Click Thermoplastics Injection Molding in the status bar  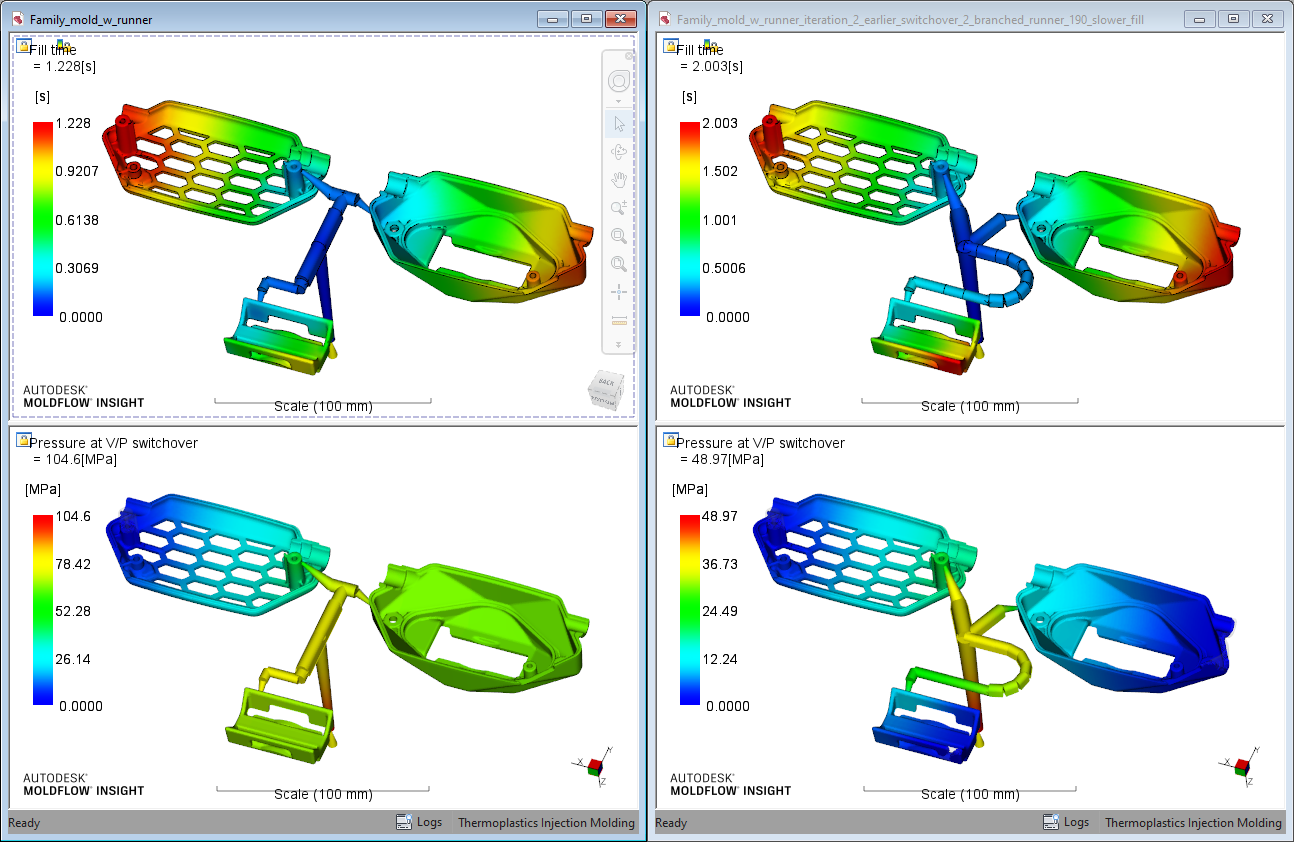[546, 823]
